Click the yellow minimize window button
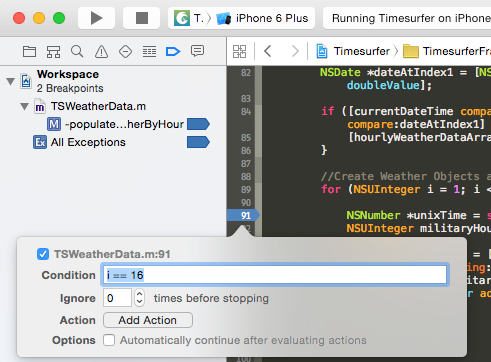Viewport: 491px width, 362px height. tap(39, 18)
